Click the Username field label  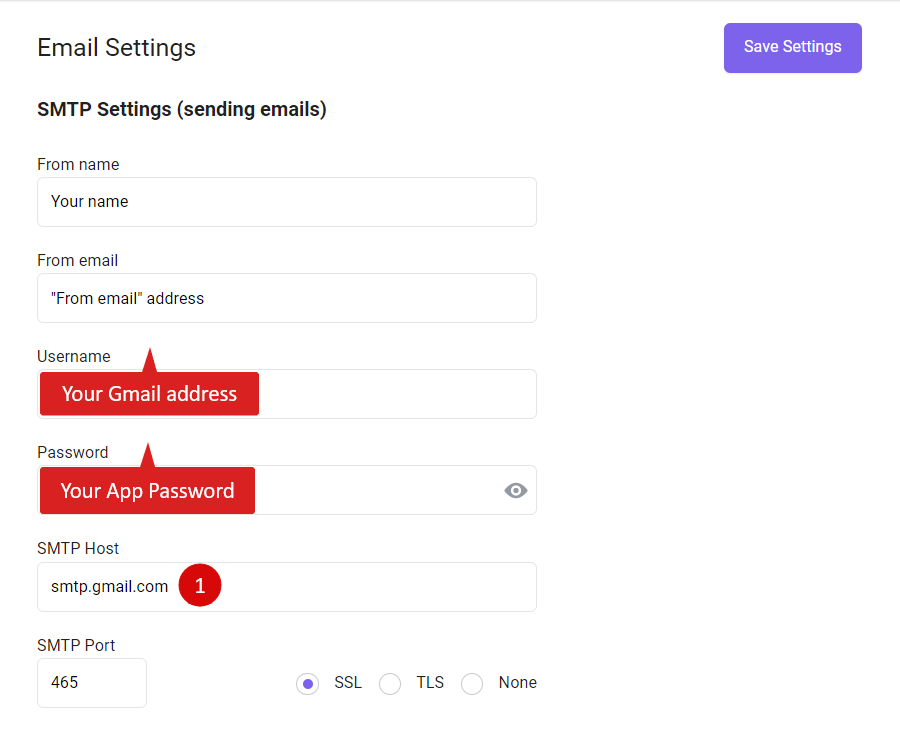[74, 356]
